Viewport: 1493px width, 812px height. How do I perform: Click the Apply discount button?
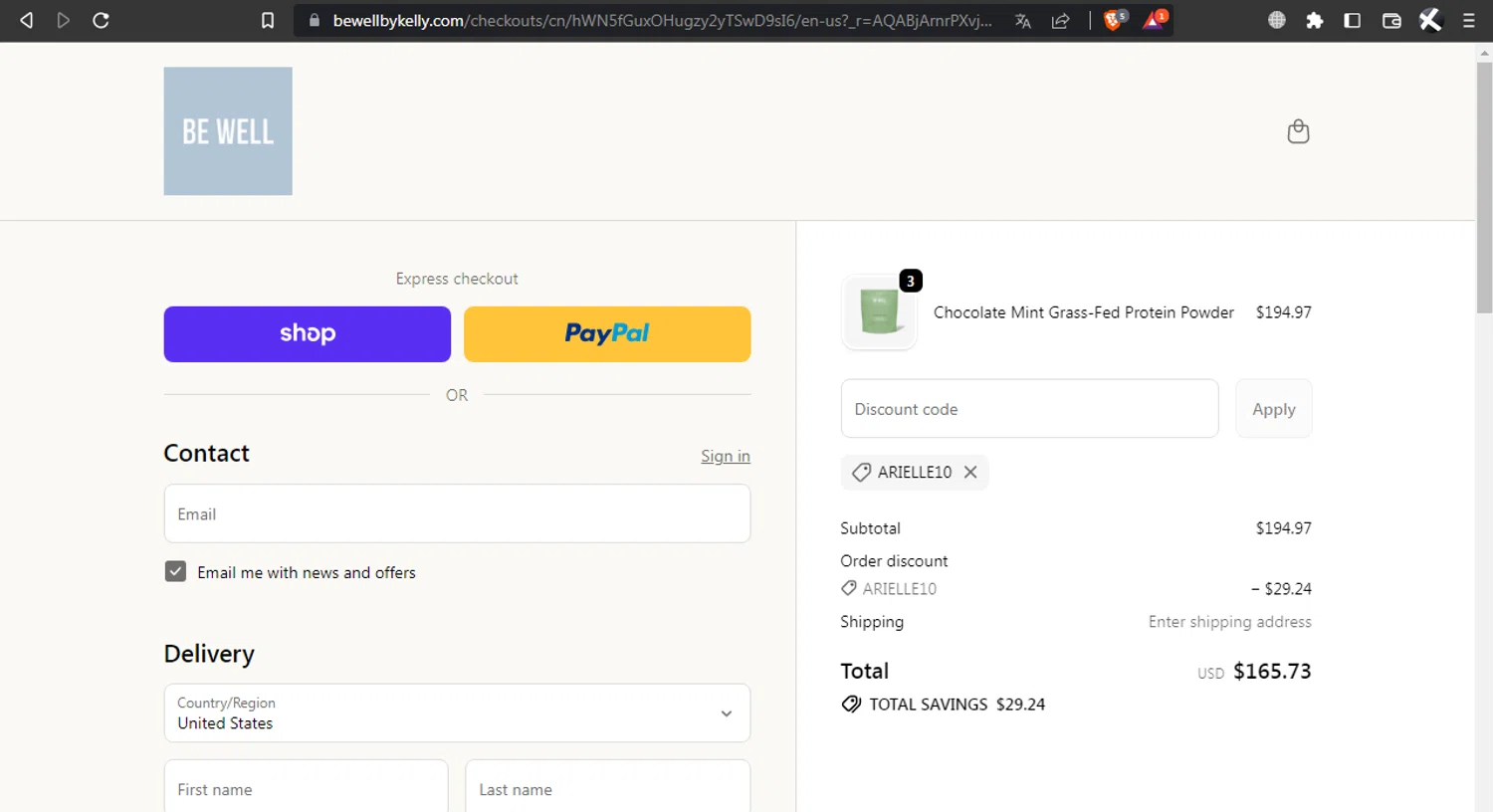point(1274,409)
